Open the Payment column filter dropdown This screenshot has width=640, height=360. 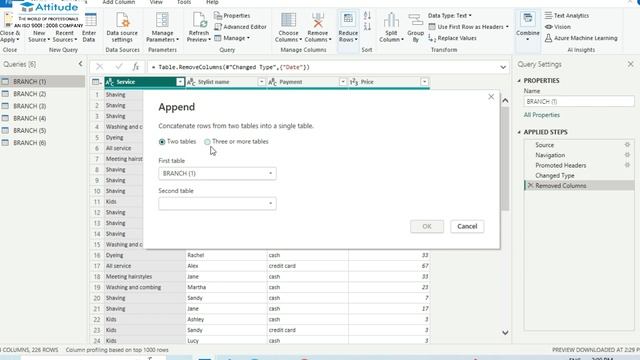[x=343, y=82]
